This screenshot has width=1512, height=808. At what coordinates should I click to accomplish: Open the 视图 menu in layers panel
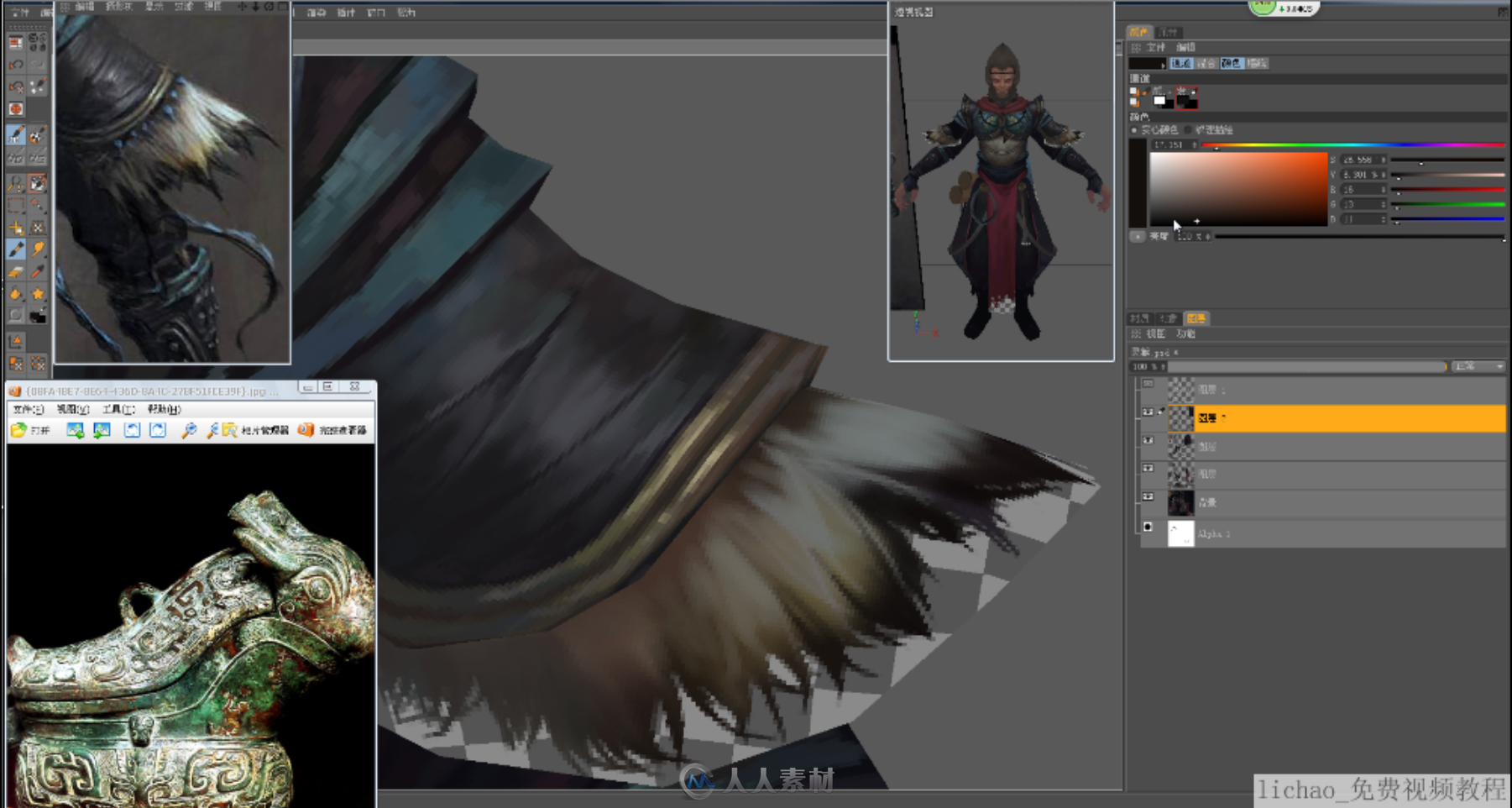pyautogui.click(x=1156, y=334)
